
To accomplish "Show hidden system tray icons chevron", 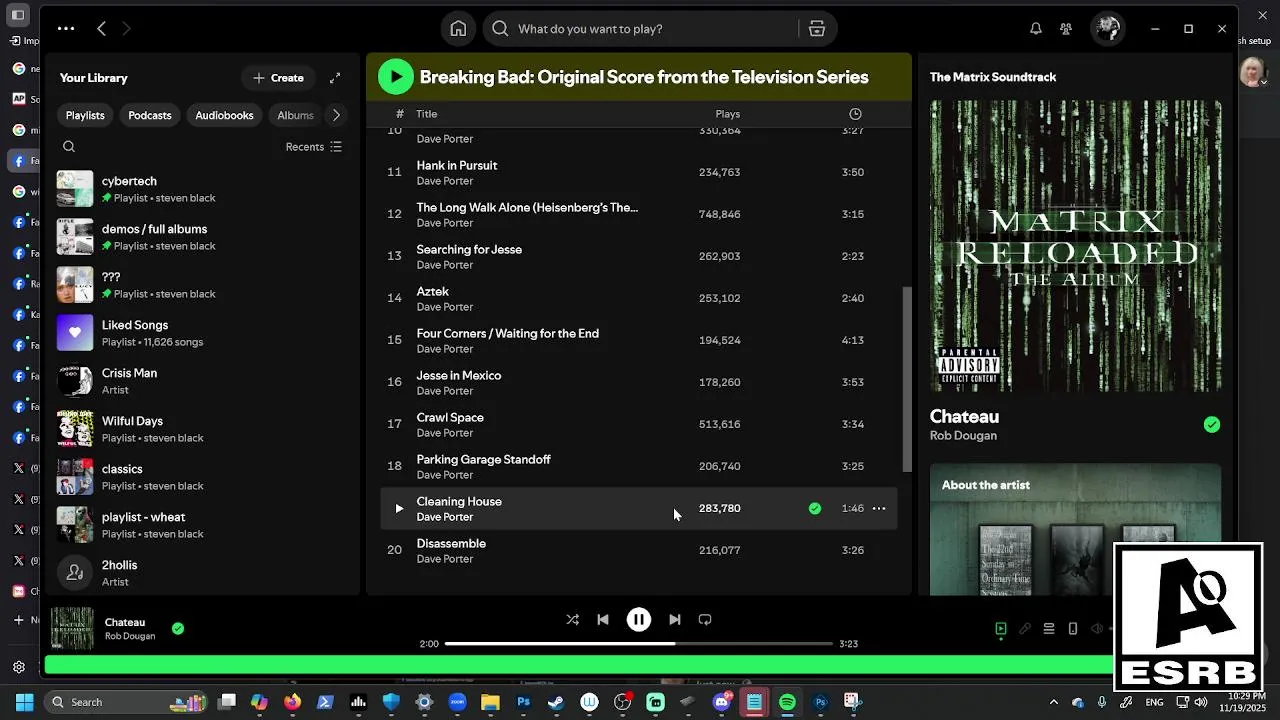I will click(x=1053, y=702).
